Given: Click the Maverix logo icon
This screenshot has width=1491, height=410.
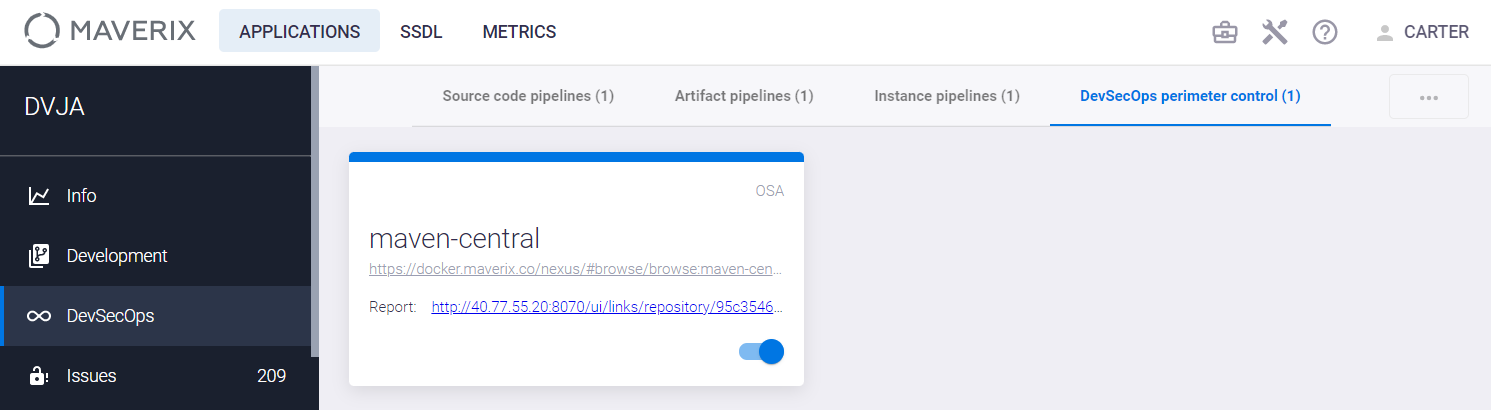Looking at the screenshot, I should 42,31.
